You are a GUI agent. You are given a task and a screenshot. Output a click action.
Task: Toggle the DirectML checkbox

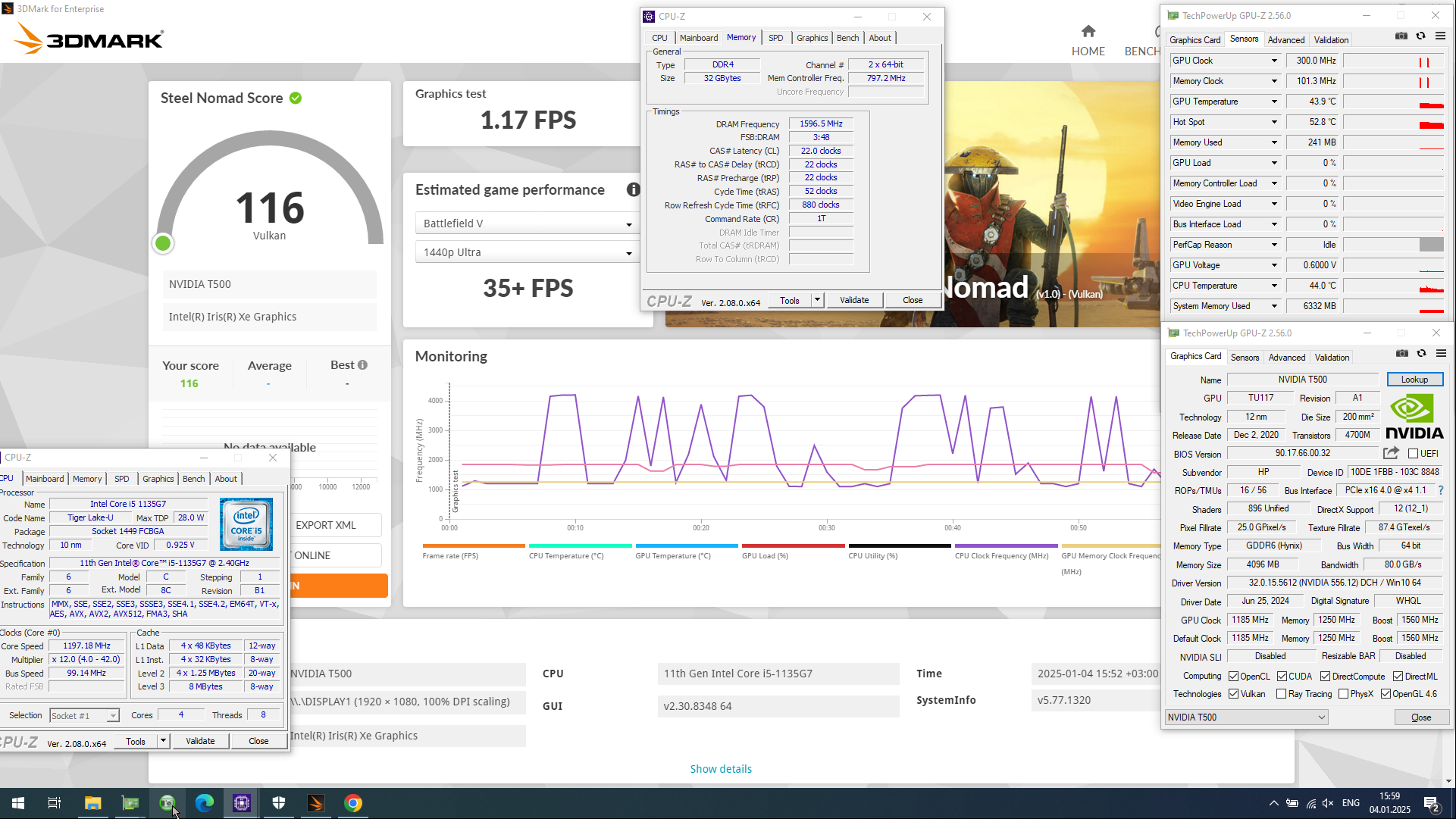tap(1398, 676)
